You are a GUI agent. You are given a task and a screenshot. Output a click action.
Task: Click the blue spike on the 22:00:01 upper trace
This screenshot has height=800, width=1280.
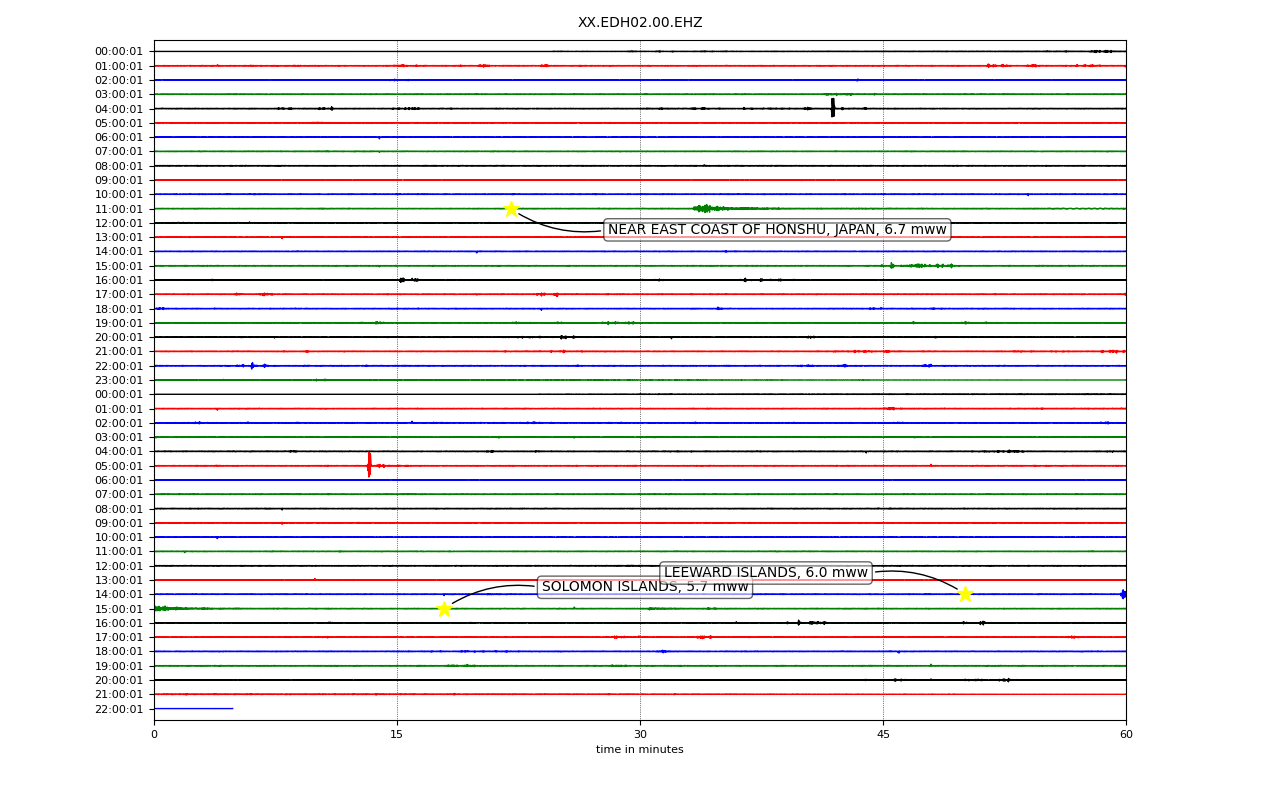pyautogui.click(x=252, y=366)
